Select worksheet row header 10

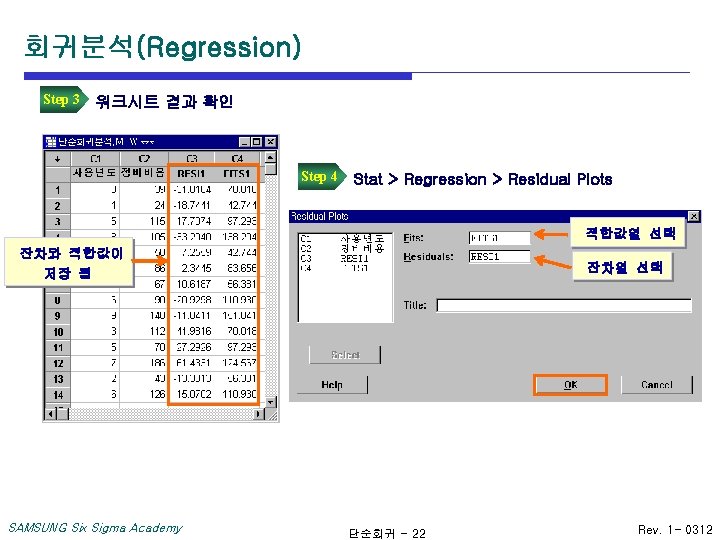tap(57, 332)
